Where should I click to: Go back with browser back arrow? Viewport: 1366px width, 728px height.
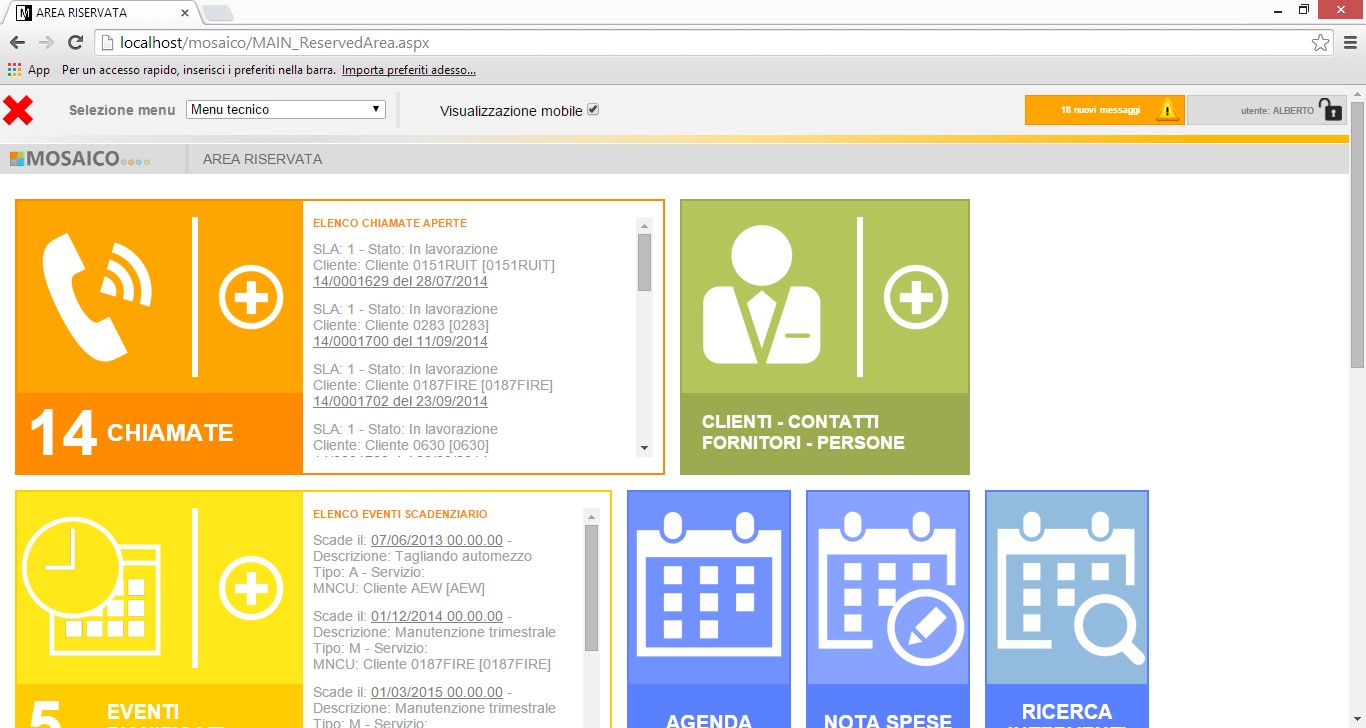[x=17, y=43]
